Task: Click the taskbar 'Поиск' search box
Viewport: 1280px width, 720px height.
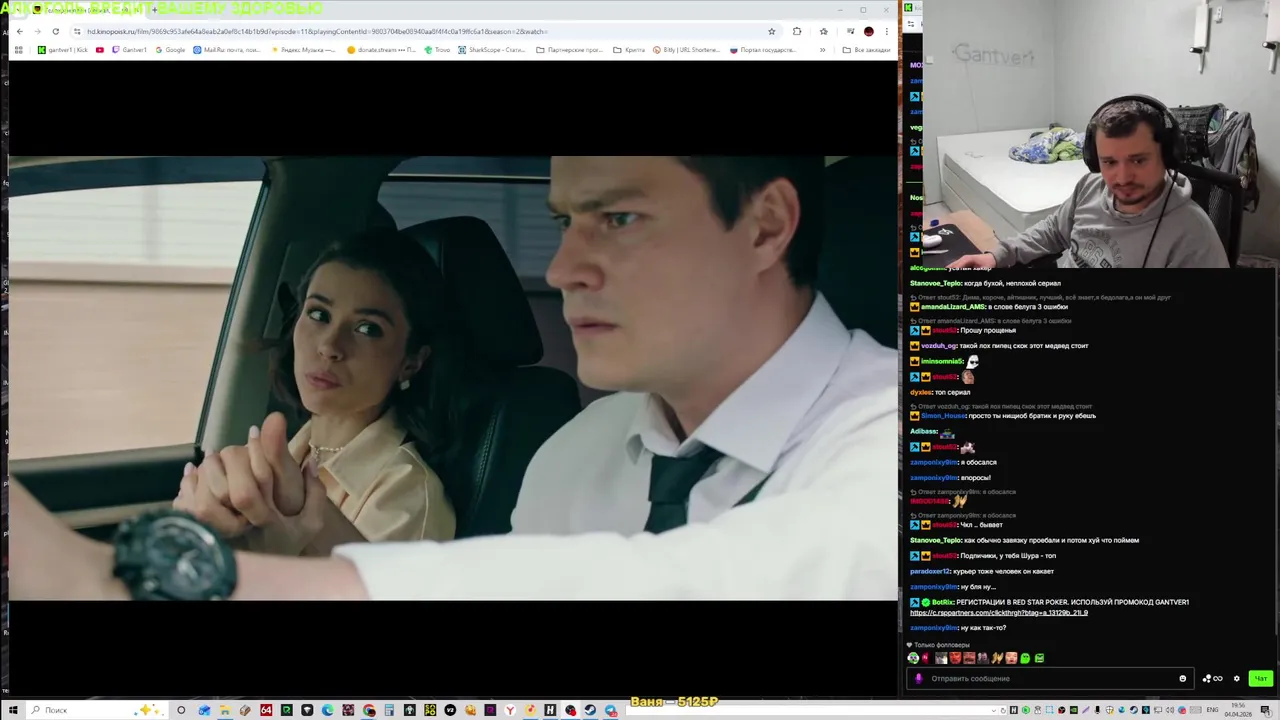Action: pyautogui.click(x=95, y=710)
